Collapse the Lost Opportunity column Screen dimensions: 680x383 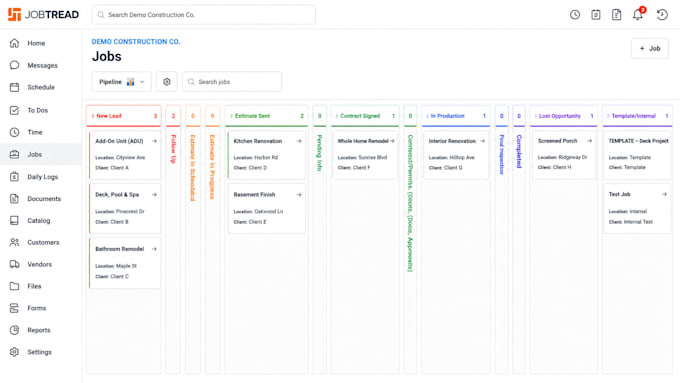click(x=535, y=116)
